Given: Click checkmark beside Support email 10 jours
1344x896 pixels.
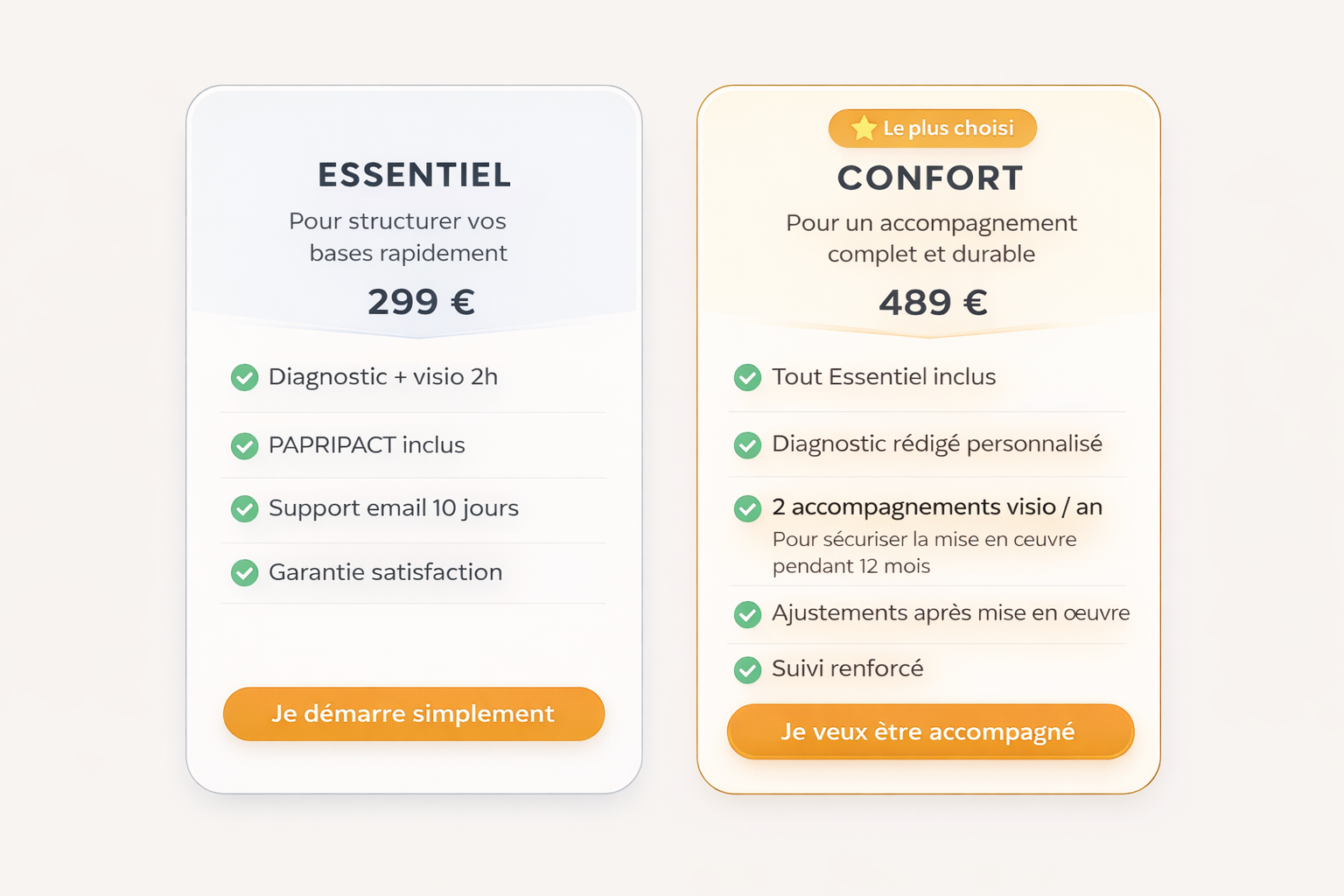Looking at the screenshot, I should click(244, 508).
